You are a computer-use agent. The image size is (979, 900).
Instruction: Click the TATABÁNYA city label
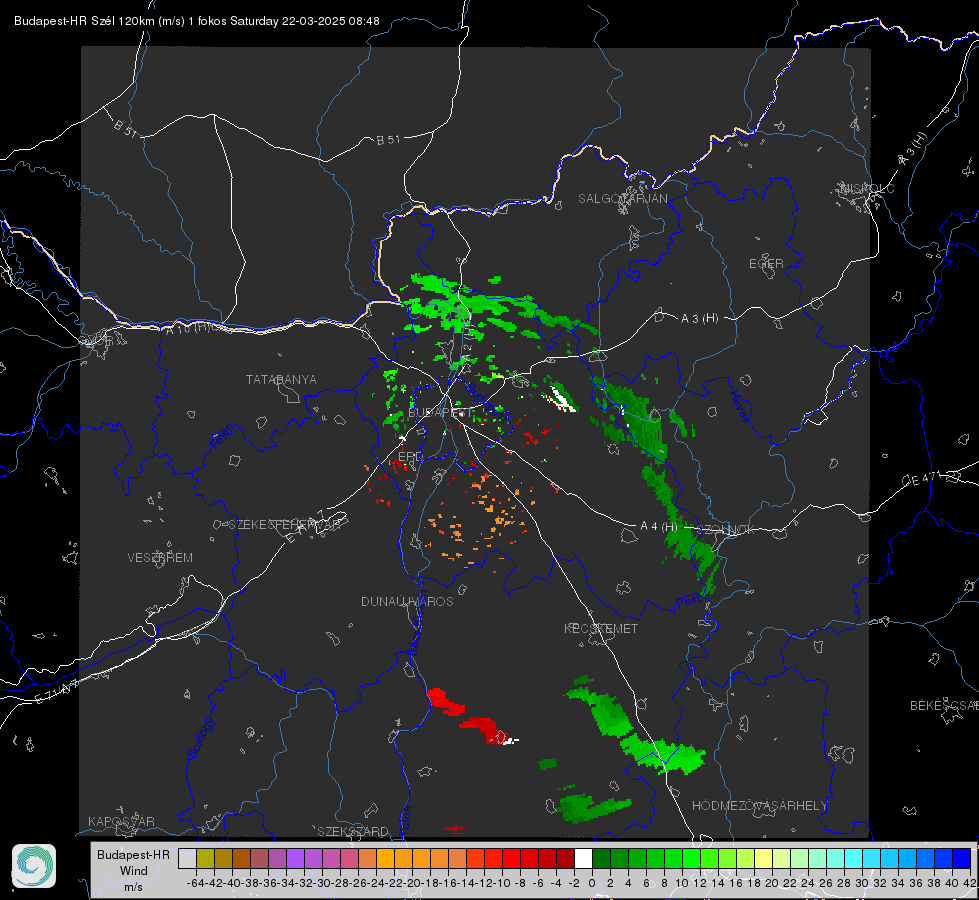tap(281, 380)
